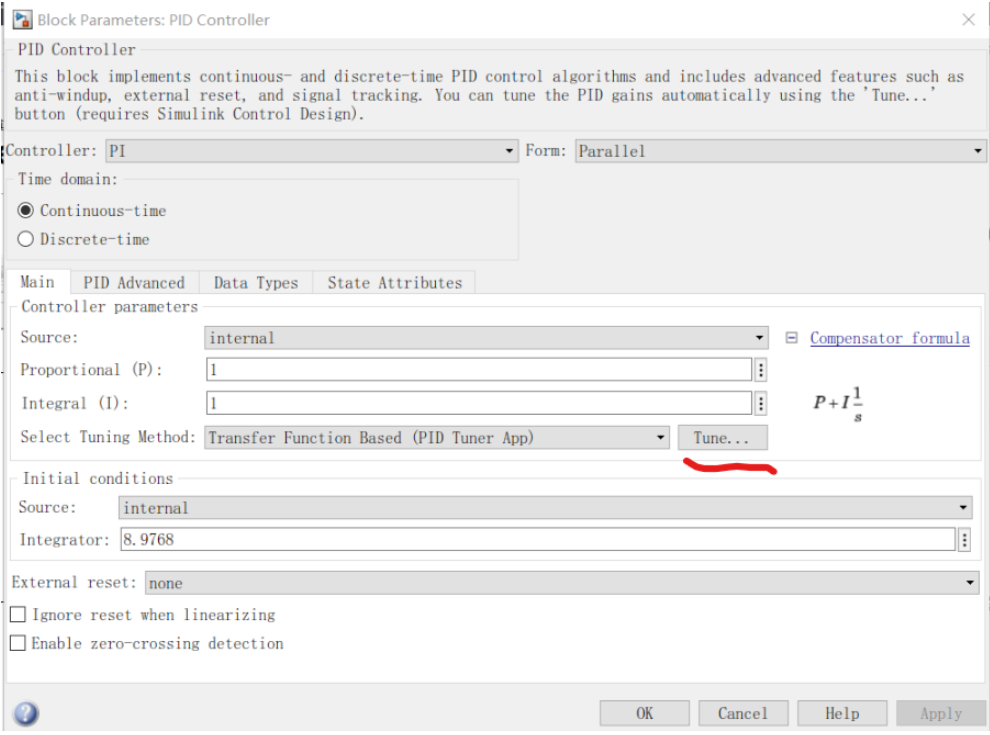Open the External reset dropdown
990x735 pixels.
coord(562,583)
